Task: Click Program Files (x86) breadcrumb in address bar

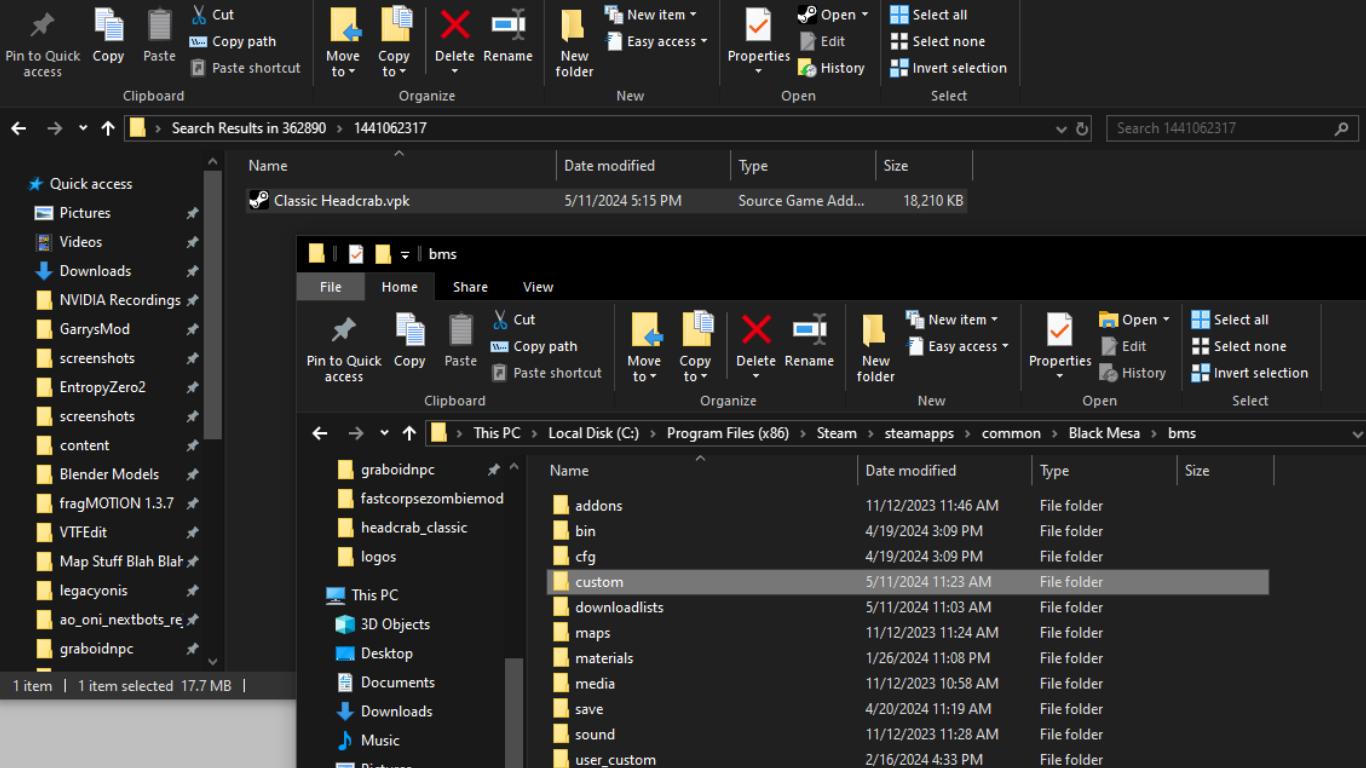Action: pyautogui.click(x=728, y=433)
